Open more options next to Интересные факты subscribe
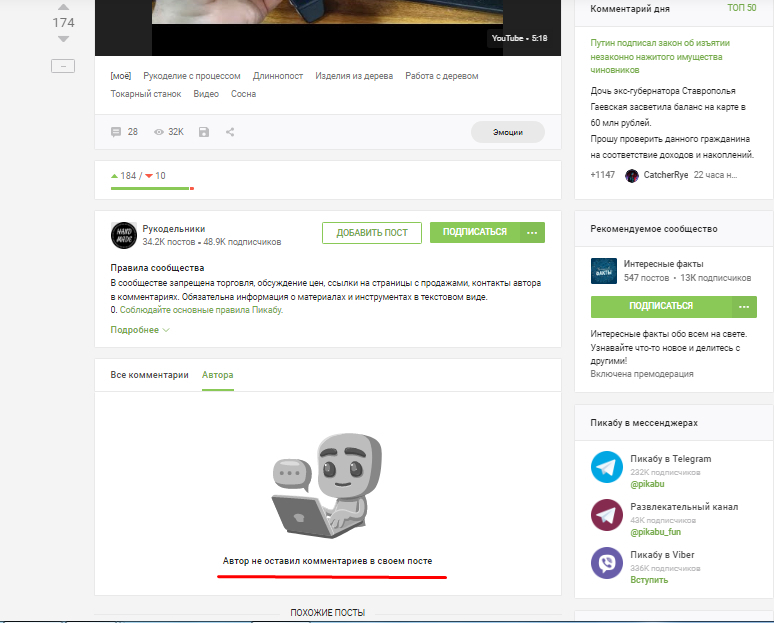Viewport: 774px width, 623px height. tap(744, 307)
